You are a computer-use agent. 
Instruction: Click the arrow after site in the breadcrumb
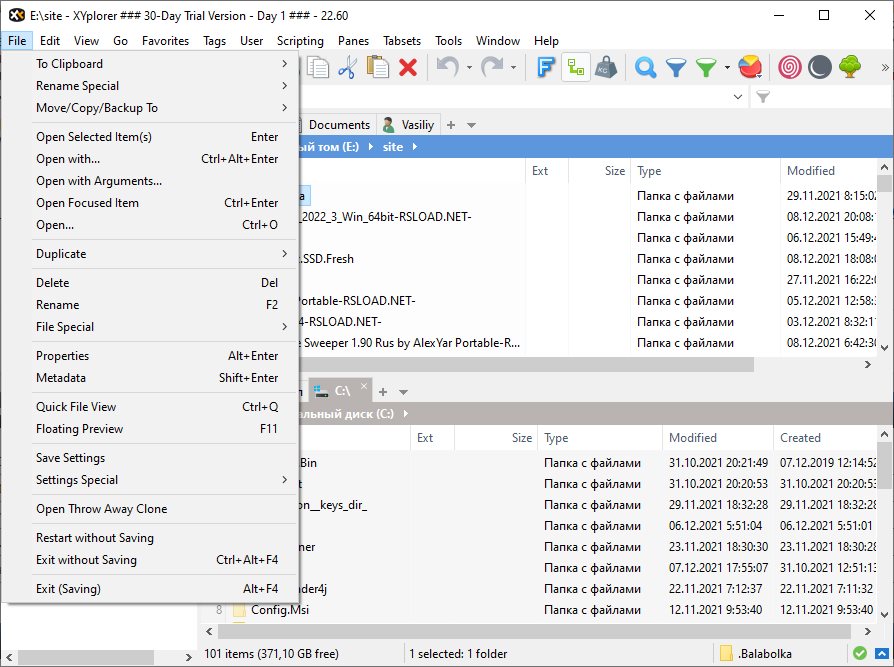coord(415,147)
